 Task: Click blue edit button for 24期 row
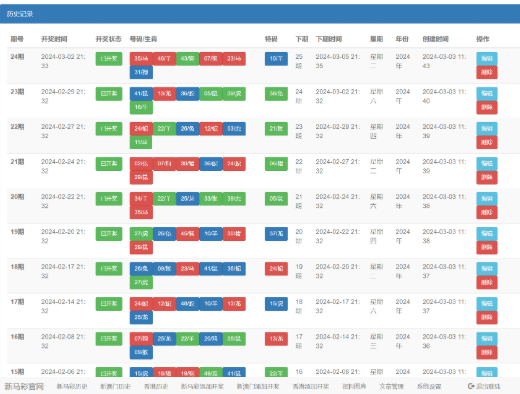click(487, 59)
